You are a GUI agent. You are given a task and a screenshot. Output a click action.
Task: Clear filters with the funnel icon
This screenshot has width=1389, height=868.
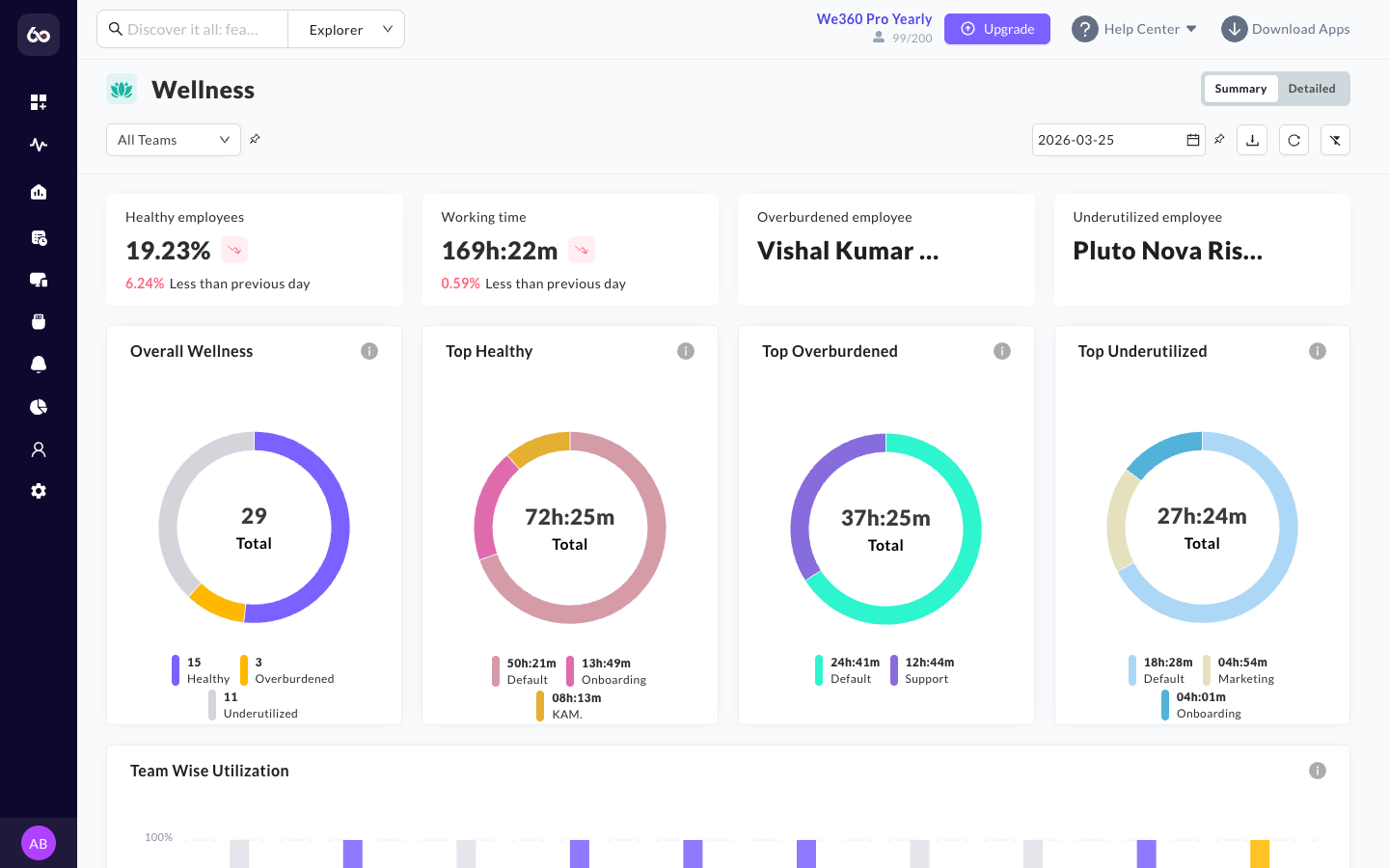tap(1335, 140)
